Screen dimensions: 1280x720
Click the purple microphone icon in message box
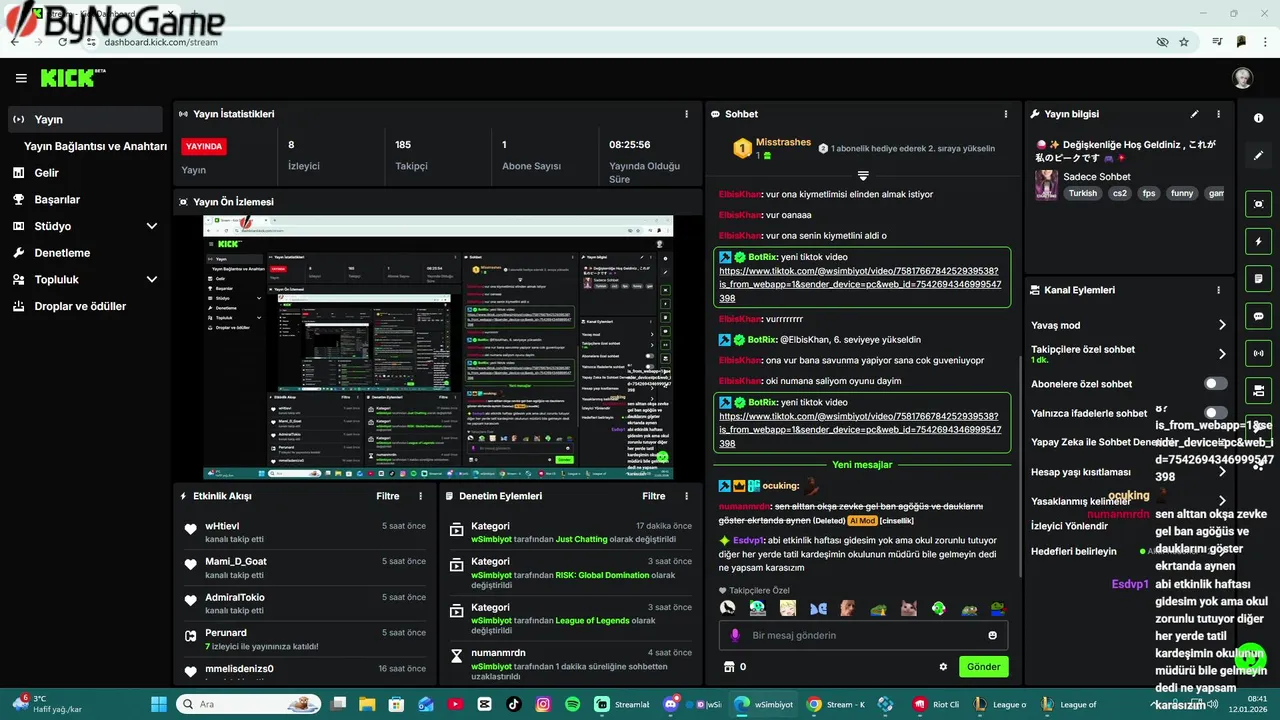click(735, 635)
